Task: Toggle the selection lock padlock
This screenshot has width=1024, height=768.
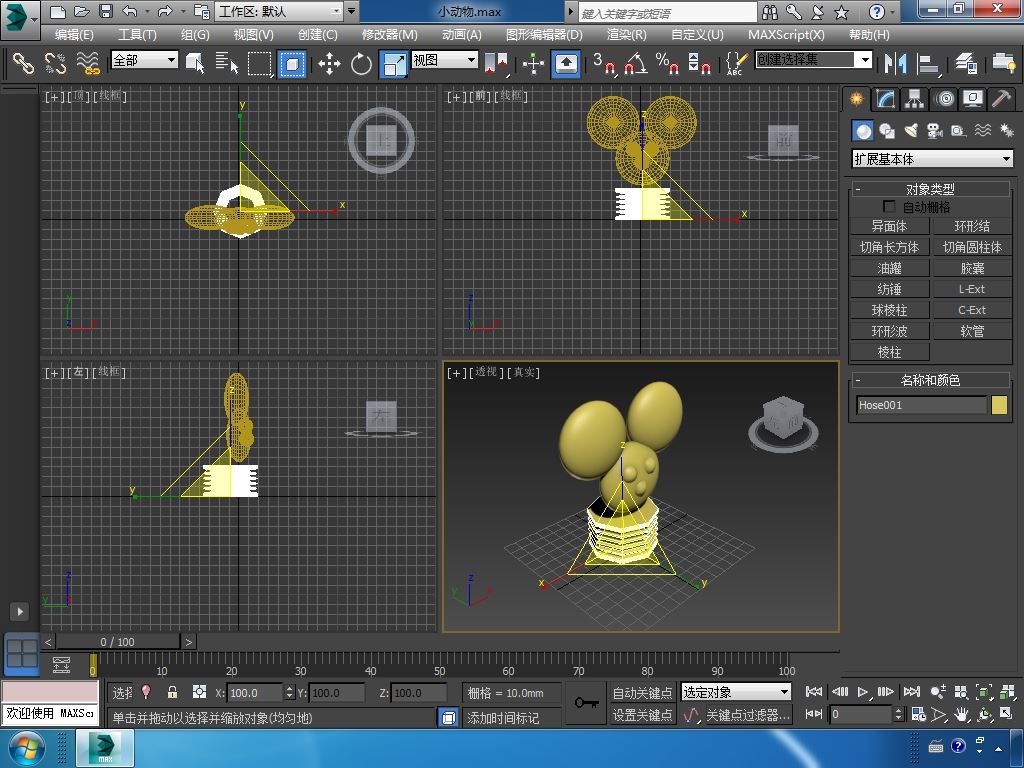Action: coord(172,692)
